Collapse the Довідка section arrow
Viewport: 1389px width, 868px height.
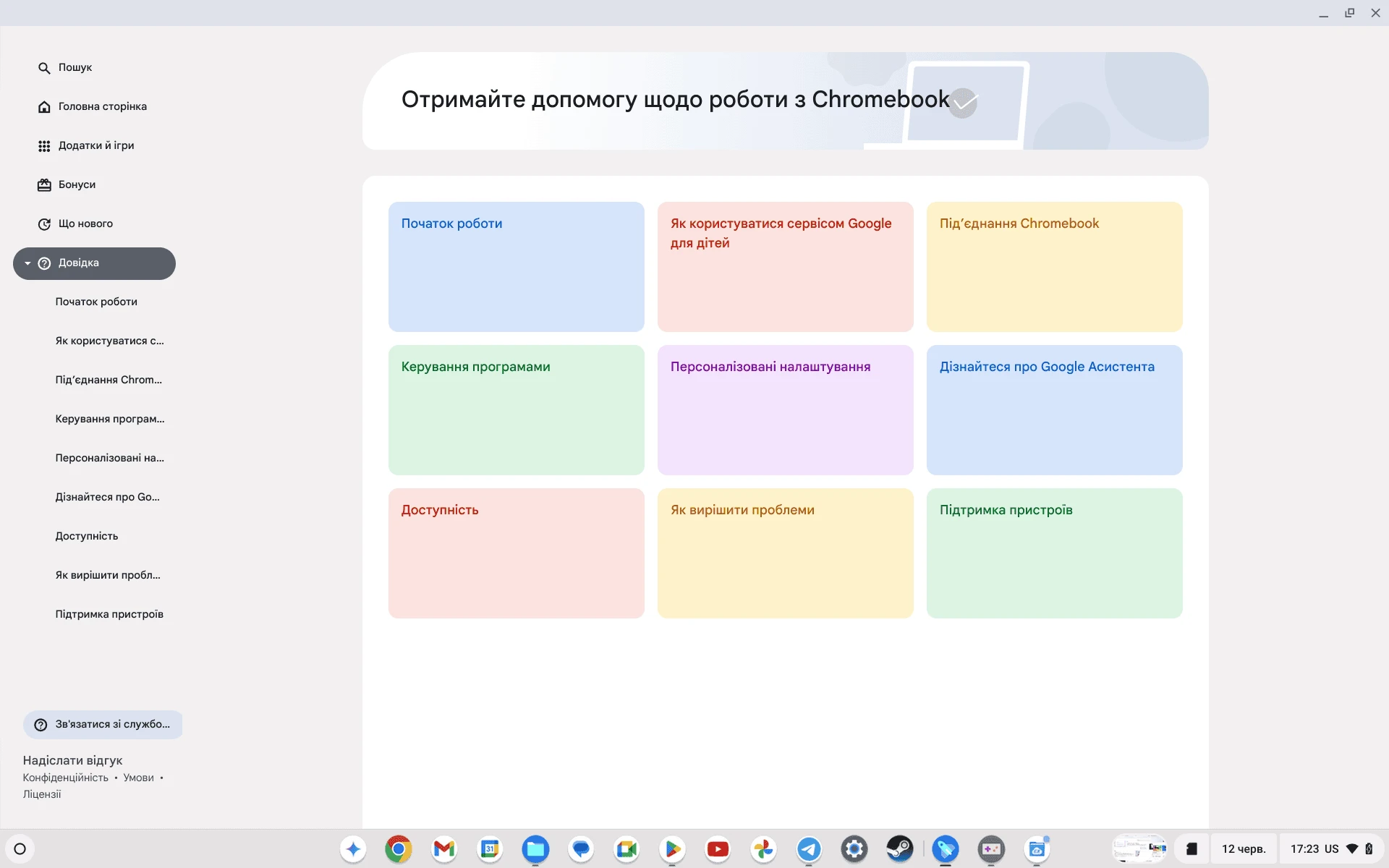coord(27,263)
